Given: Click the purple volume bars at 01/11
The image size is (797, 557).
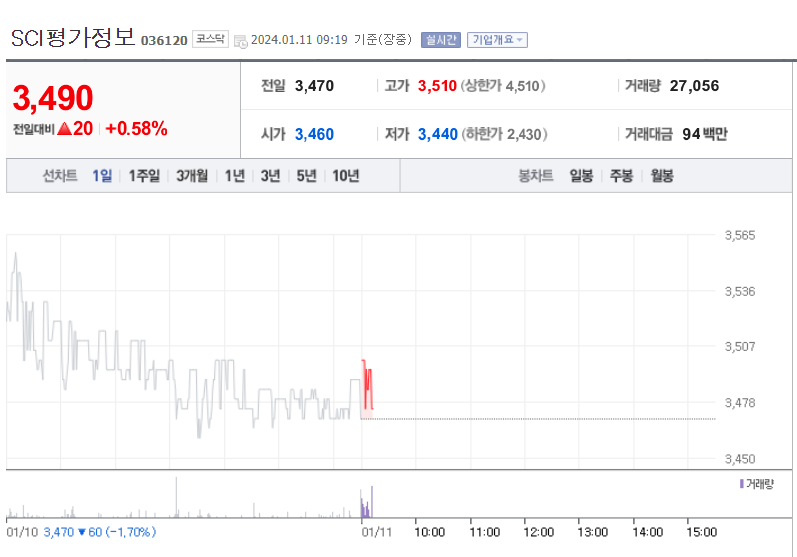Looking at the screenshot, I should (x=366, y=503).
